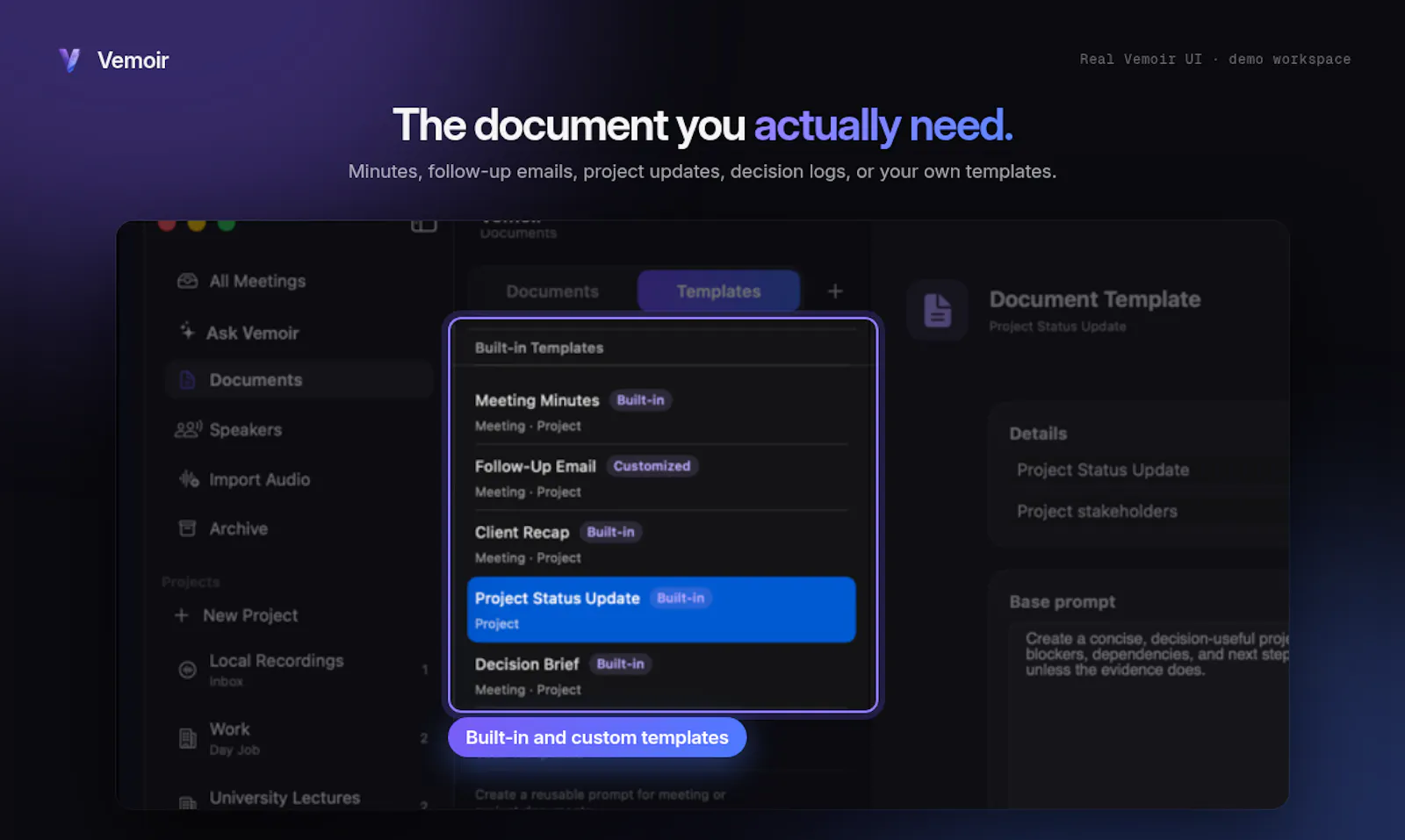
Task: Click the Built-in and custom templates label
Action: coord(597,737)
